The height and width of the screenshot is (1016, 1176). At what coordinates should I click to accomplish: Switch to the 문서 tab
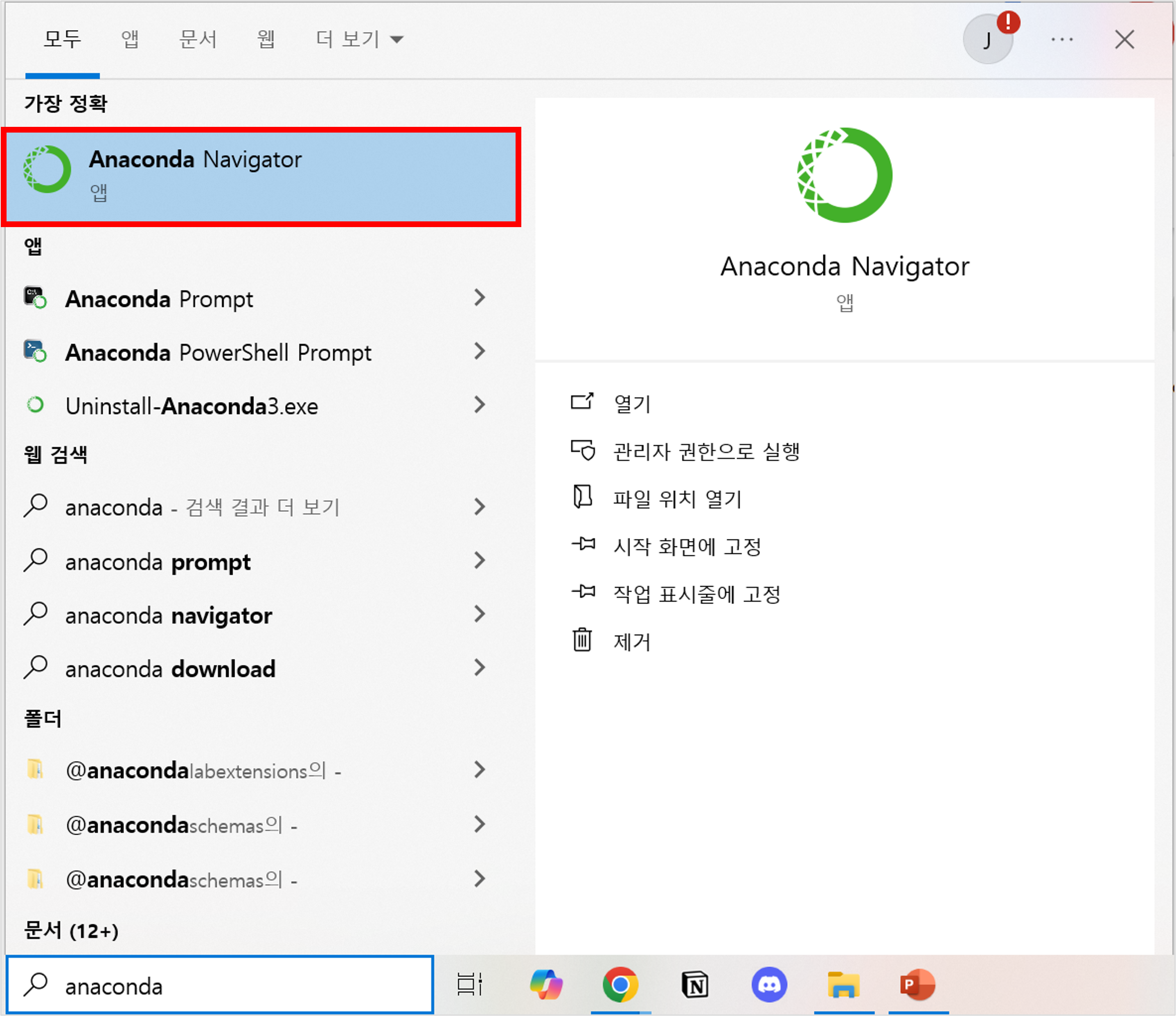point(198,40)
